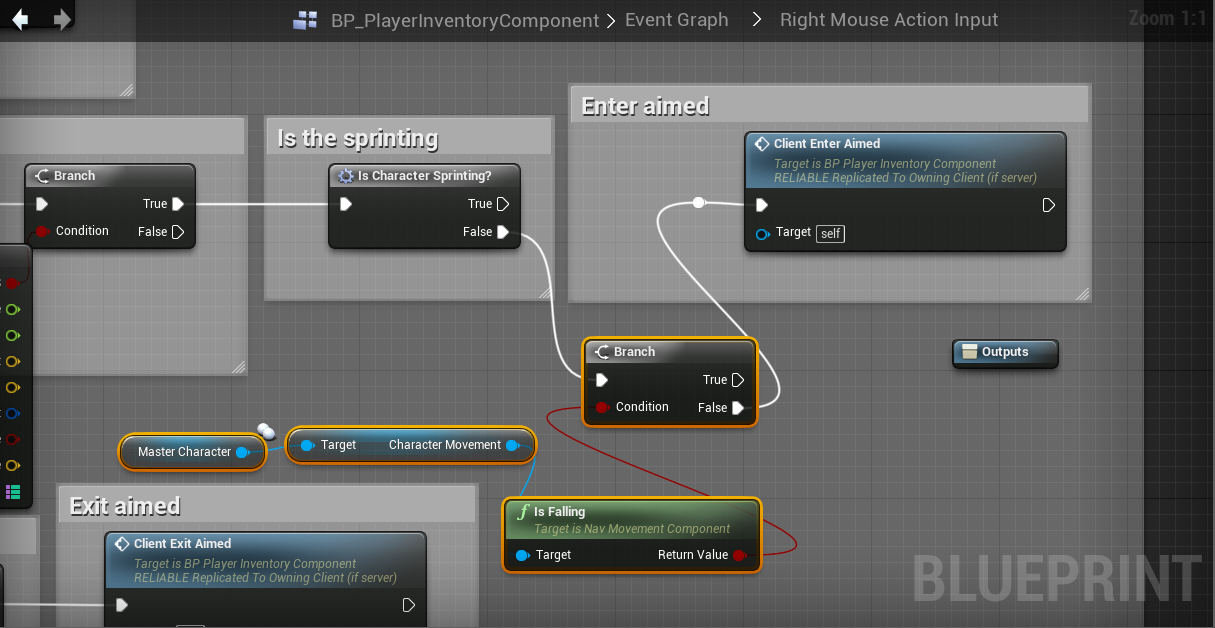Click the Outputs node icon

(969, 352)
